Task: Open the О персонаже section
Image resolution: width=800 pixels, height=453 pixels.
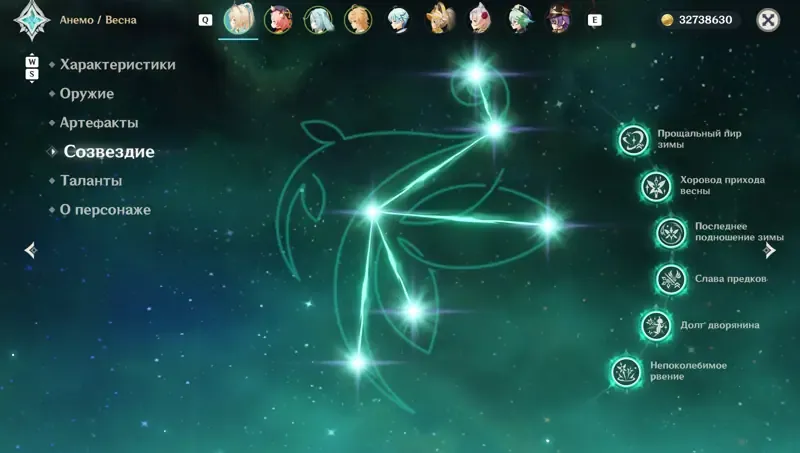Action: pyautogui.click(x=105, y=210)
